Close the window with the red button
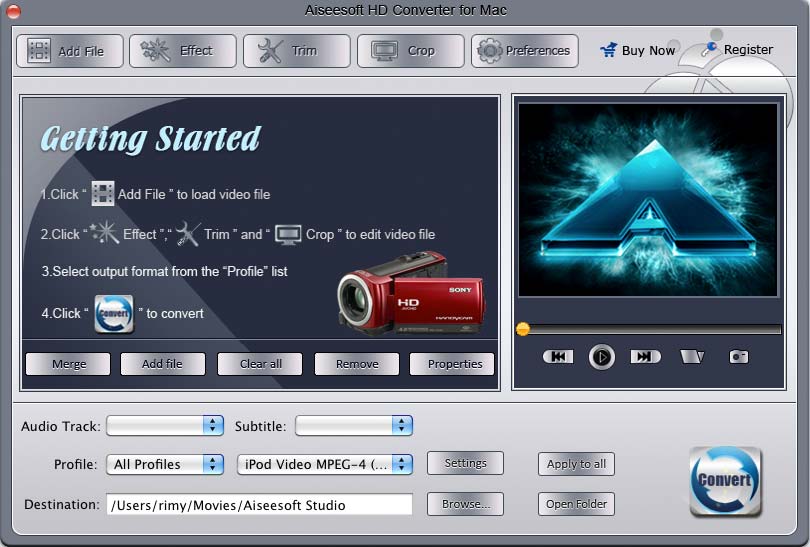 (13, 11)
